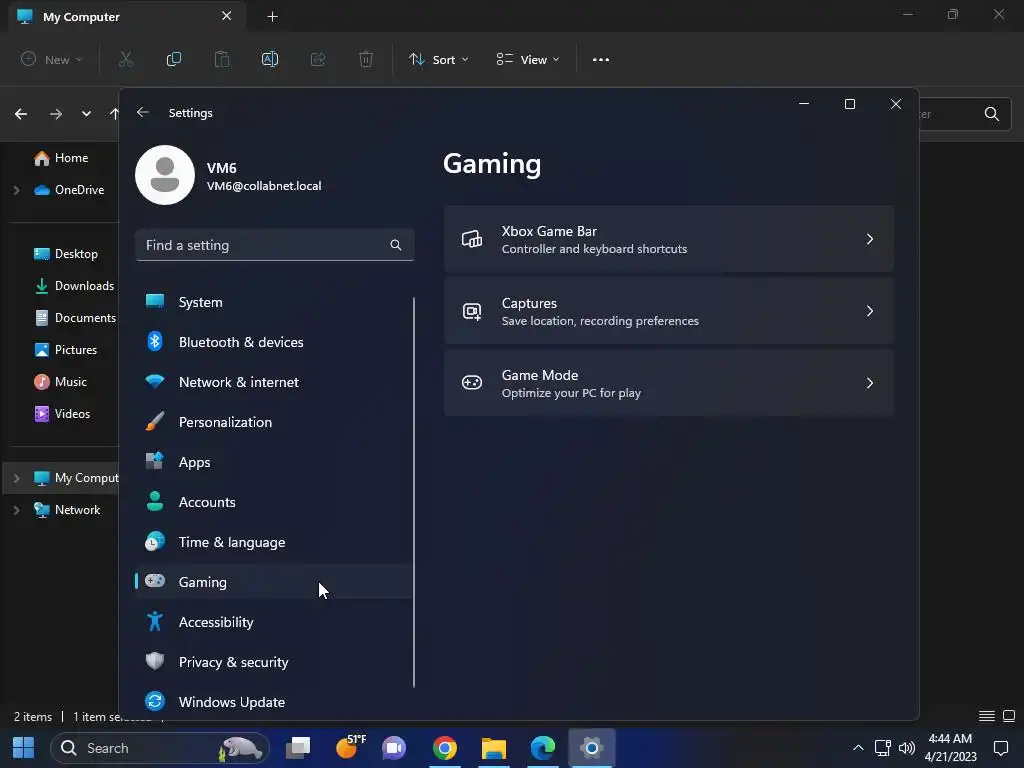Open the See more ellipsis menu in File Explorer

point(601,59)
